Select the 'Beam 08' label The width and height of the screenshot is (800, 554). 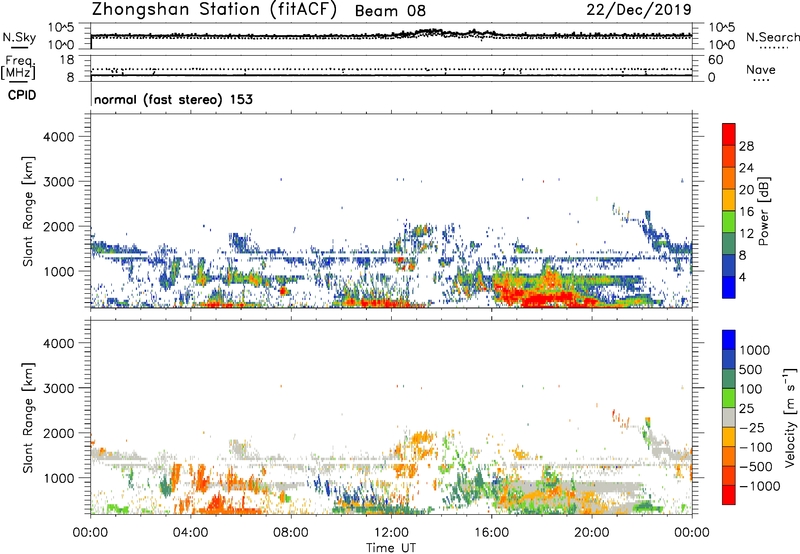click(390, 11)
